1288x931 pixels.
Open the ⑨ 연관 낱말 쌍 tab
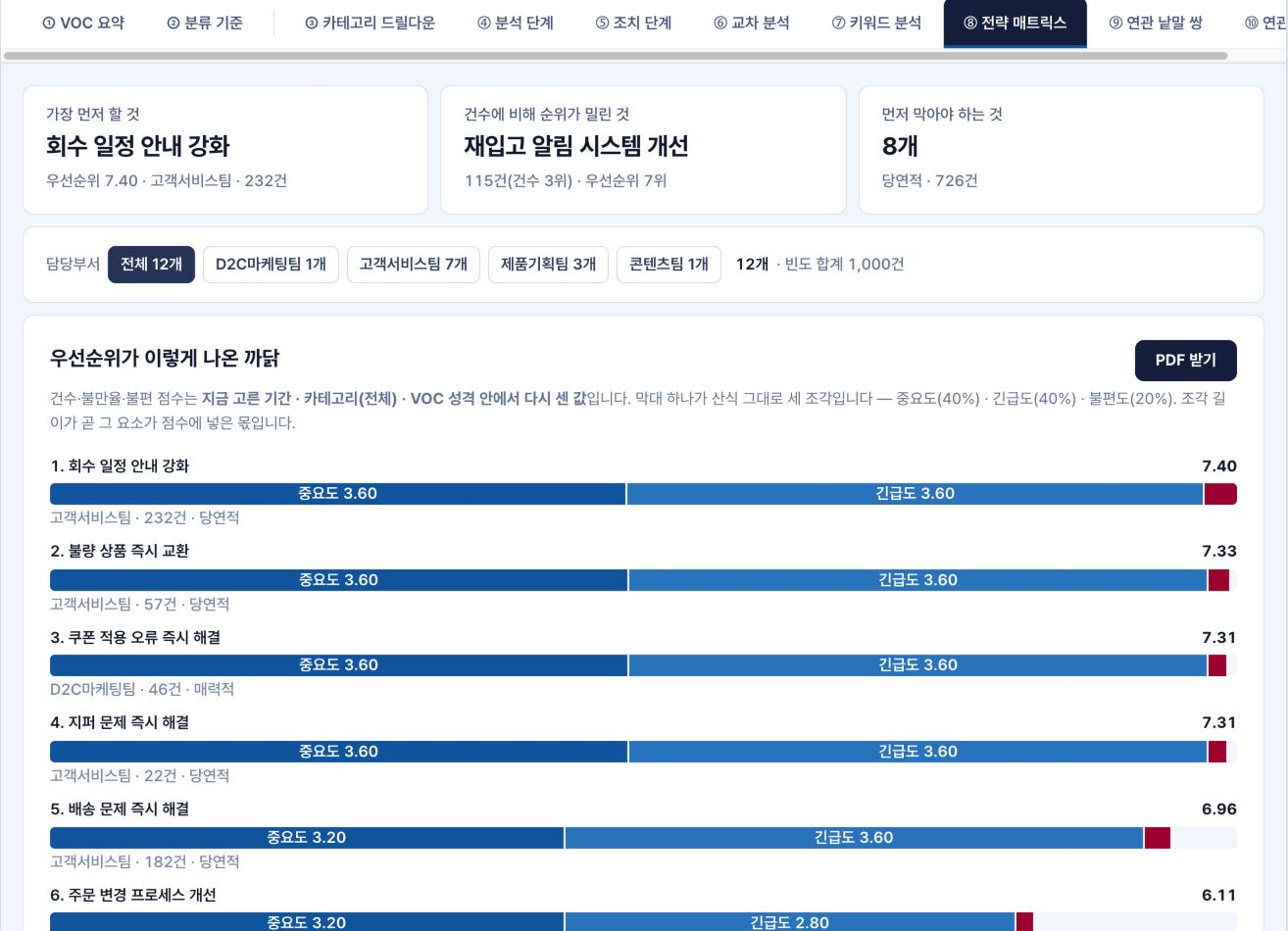click(x=1156, y=23)
